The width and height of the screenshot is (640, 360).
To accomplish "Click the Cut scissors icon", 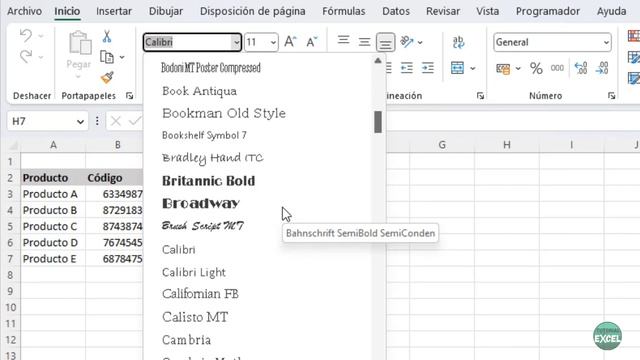I will click(107, 36).
